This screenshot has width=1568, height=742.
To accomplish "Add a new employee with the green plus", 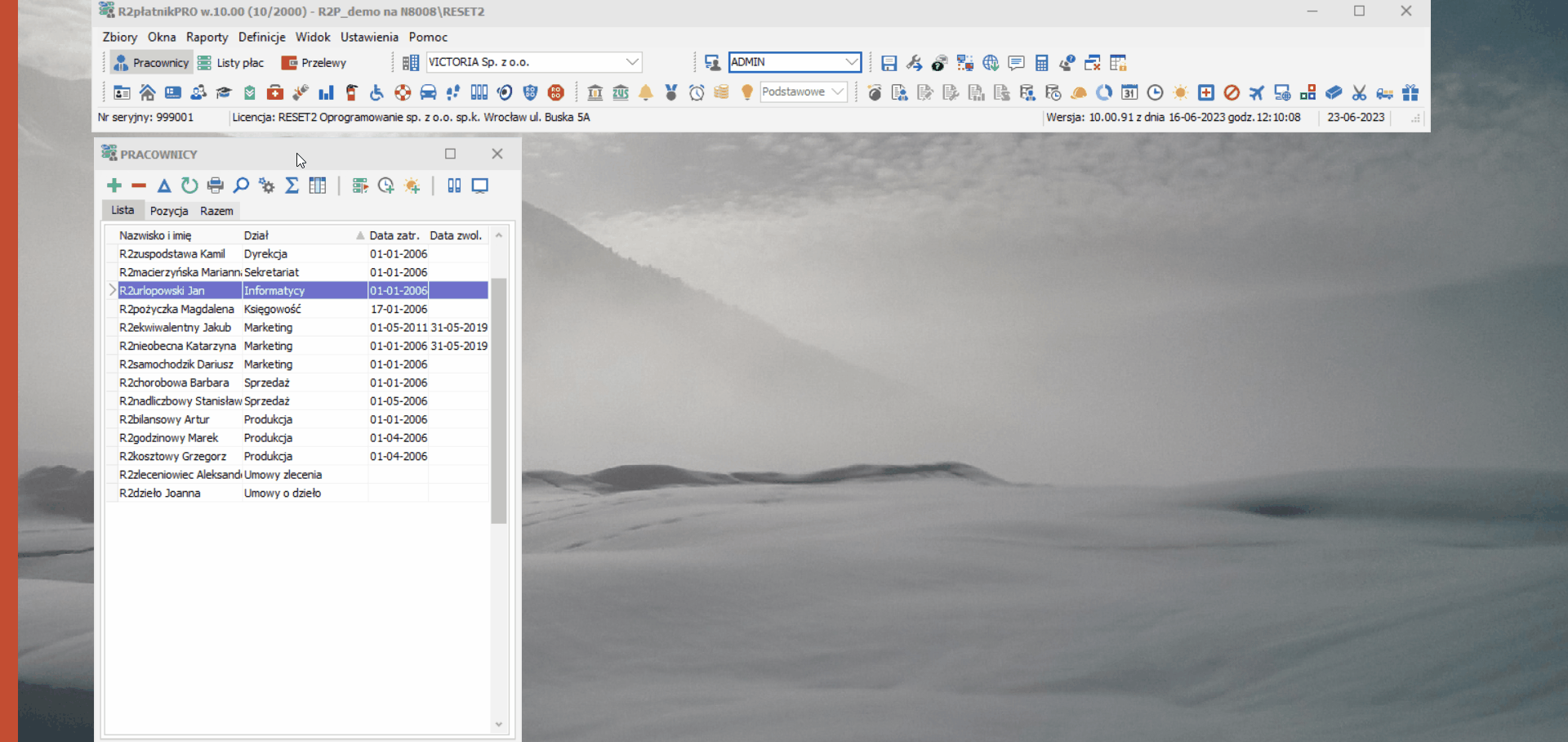I will [114, 185].
